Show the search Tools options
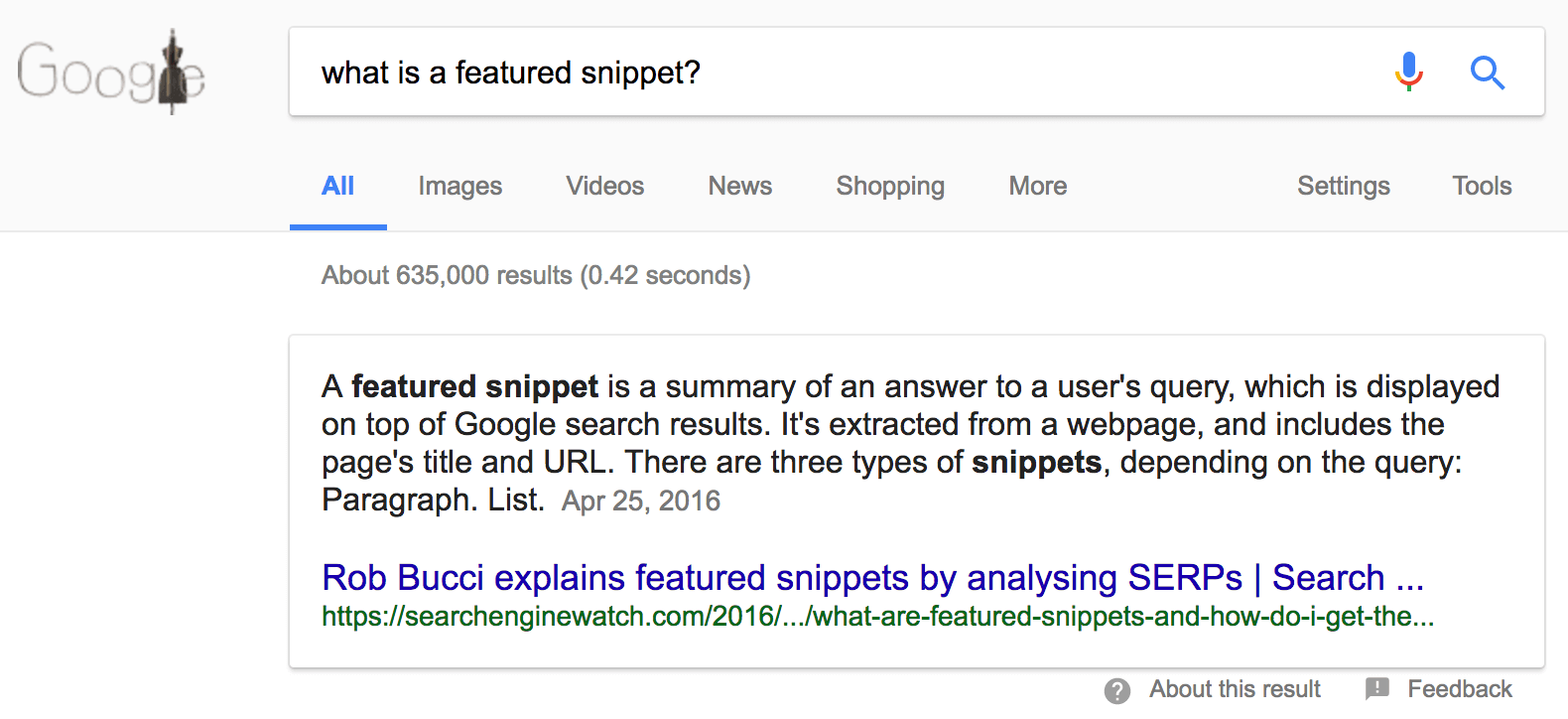This screenshot has height=719, width=1568. 1483,186
